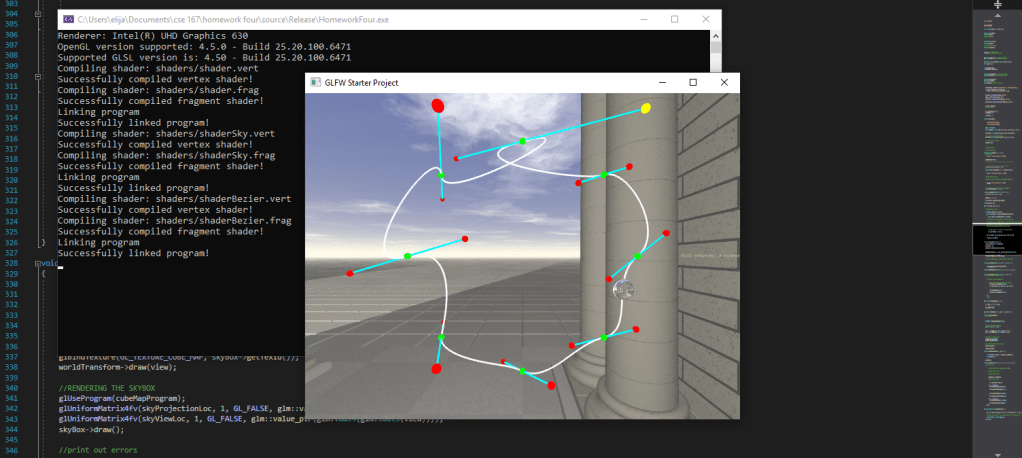Select the yellow control point on the curve
This screenshot has width=1022, height=458.
(646, 108)
